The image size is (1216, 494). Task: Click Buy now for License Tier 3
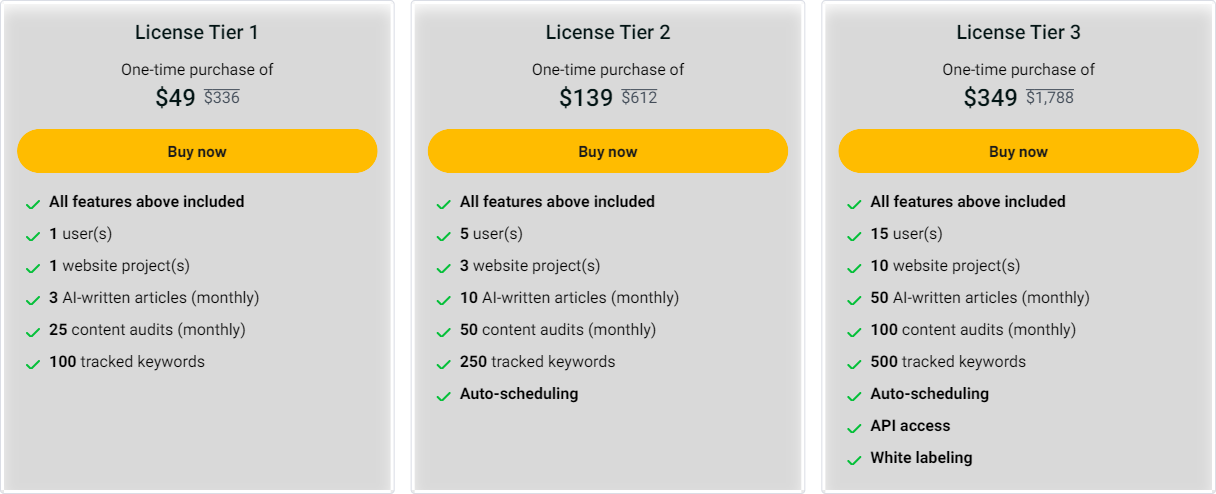click(x=1018, y=151)
